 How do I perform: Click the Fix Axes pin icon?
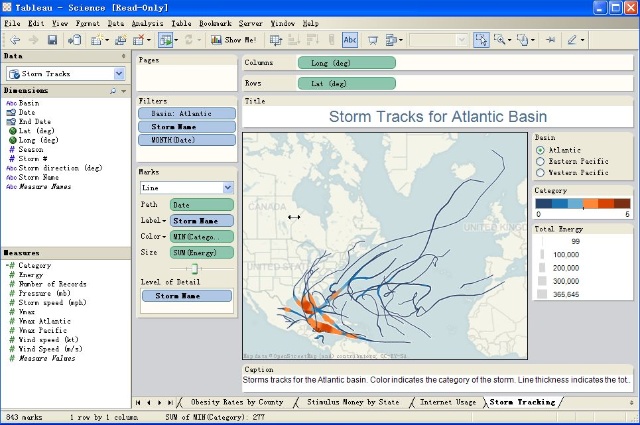(x=551, y=40)
